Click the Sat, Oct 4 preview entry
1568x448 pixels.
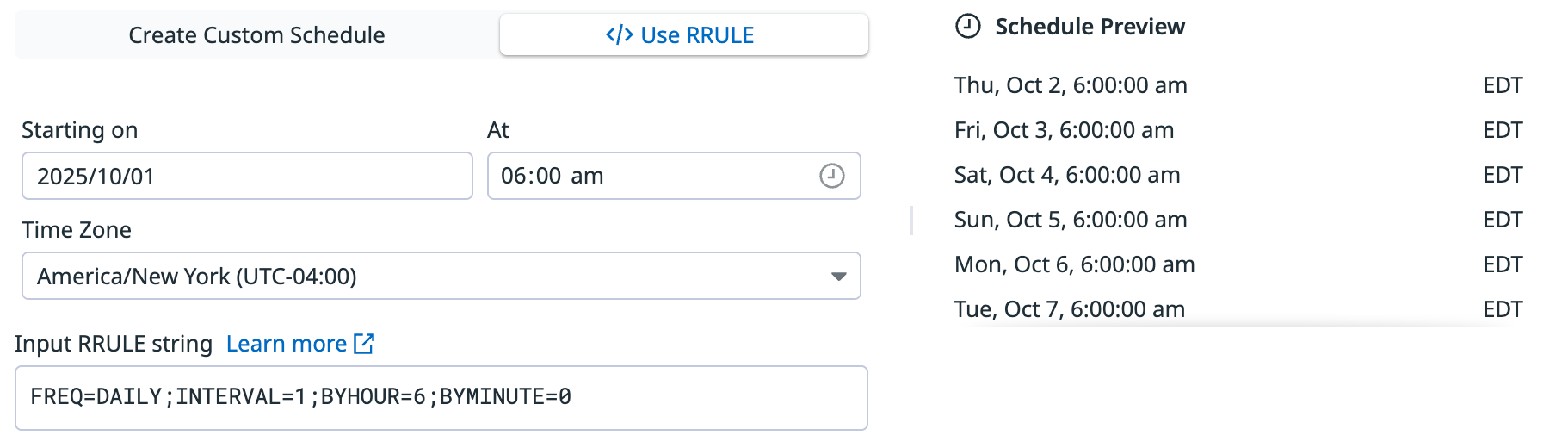click(1067, 175)
